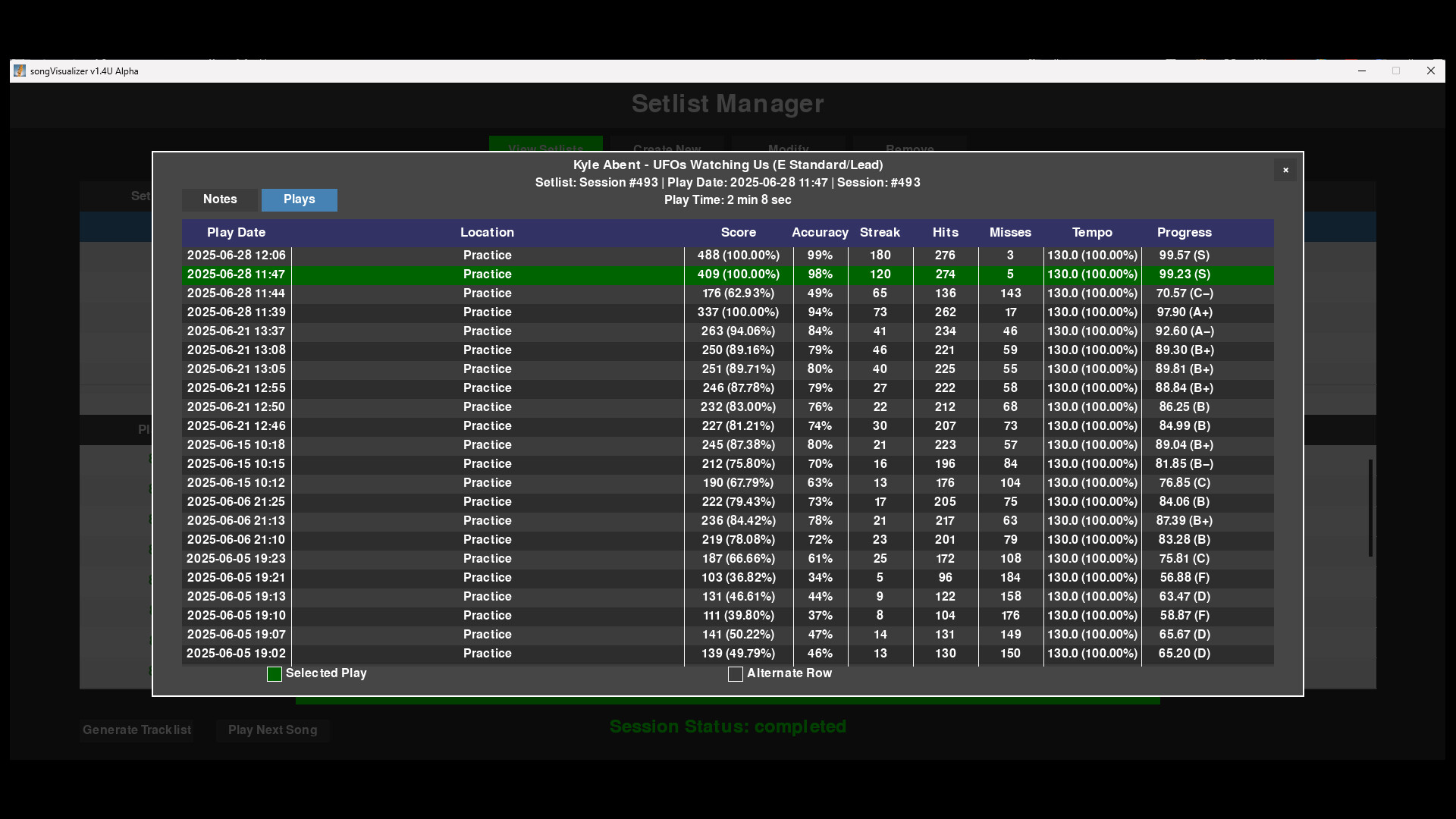Click the green session progress bar

click(727, 701)
